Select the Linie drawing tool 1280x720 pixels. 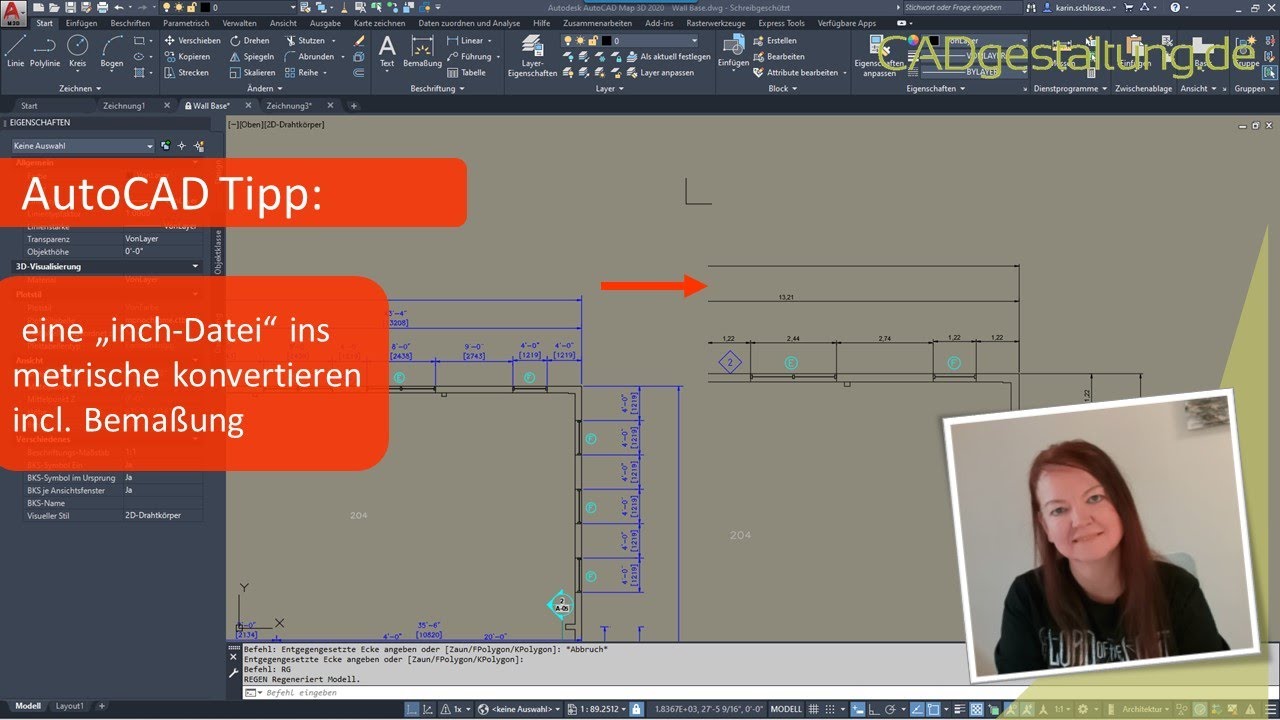pos(15,51)
